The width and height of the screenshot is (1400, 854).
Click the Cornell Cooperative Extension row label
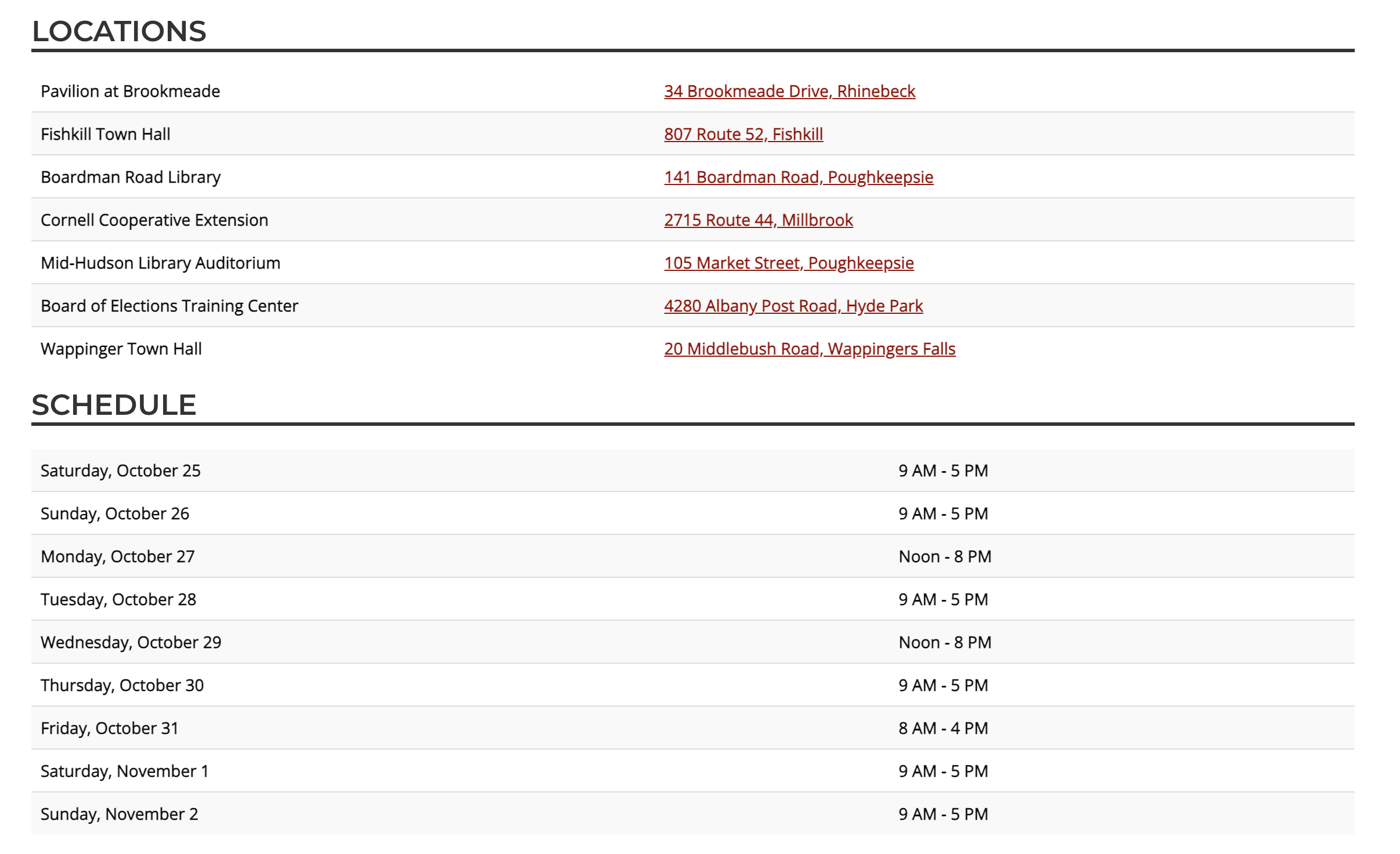(154, 220)
